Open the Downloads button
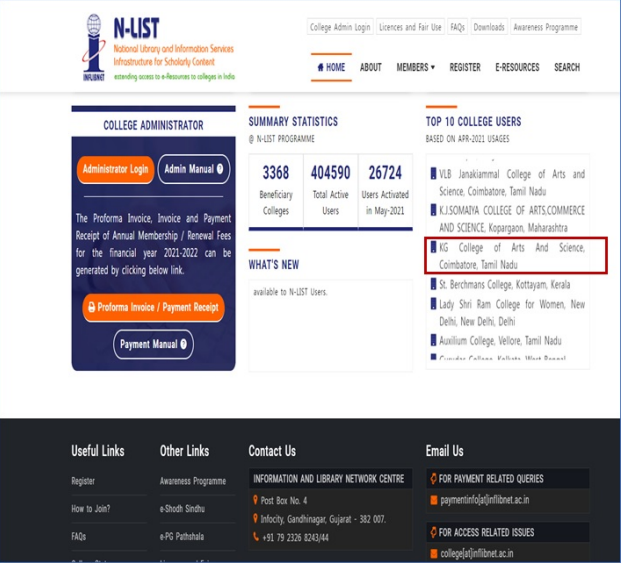 click(x=489, y=27)
